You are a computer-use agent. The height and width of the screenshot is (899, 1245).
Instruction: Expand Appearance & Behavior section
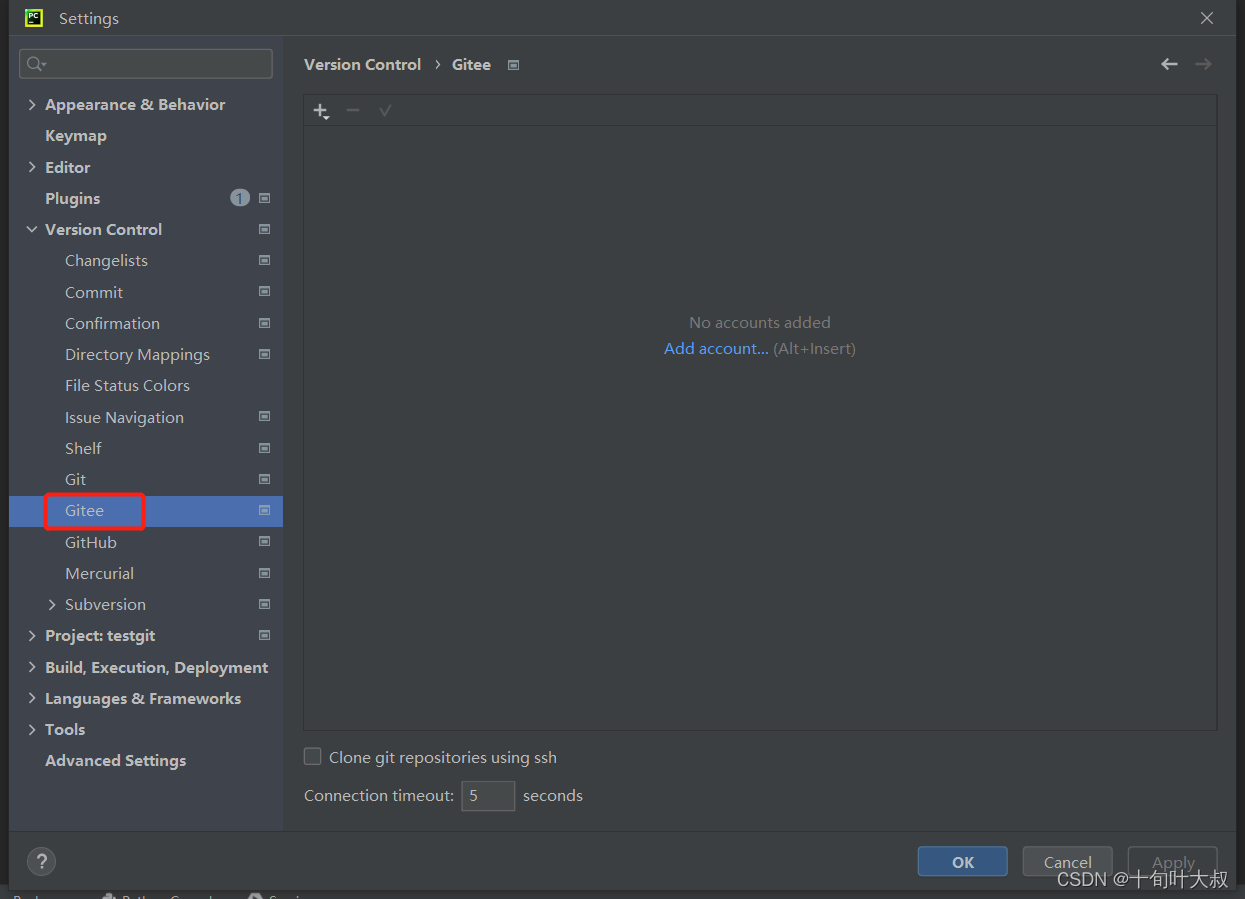tap(32, 104)
